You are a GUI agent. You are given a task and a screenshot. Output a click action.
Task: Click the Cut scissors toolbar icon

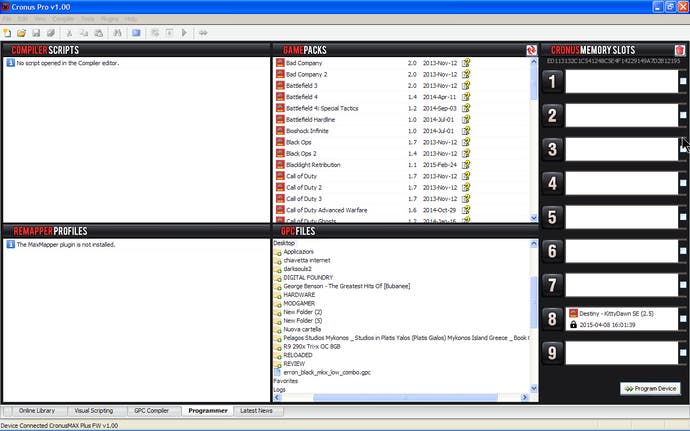[69, 33]
